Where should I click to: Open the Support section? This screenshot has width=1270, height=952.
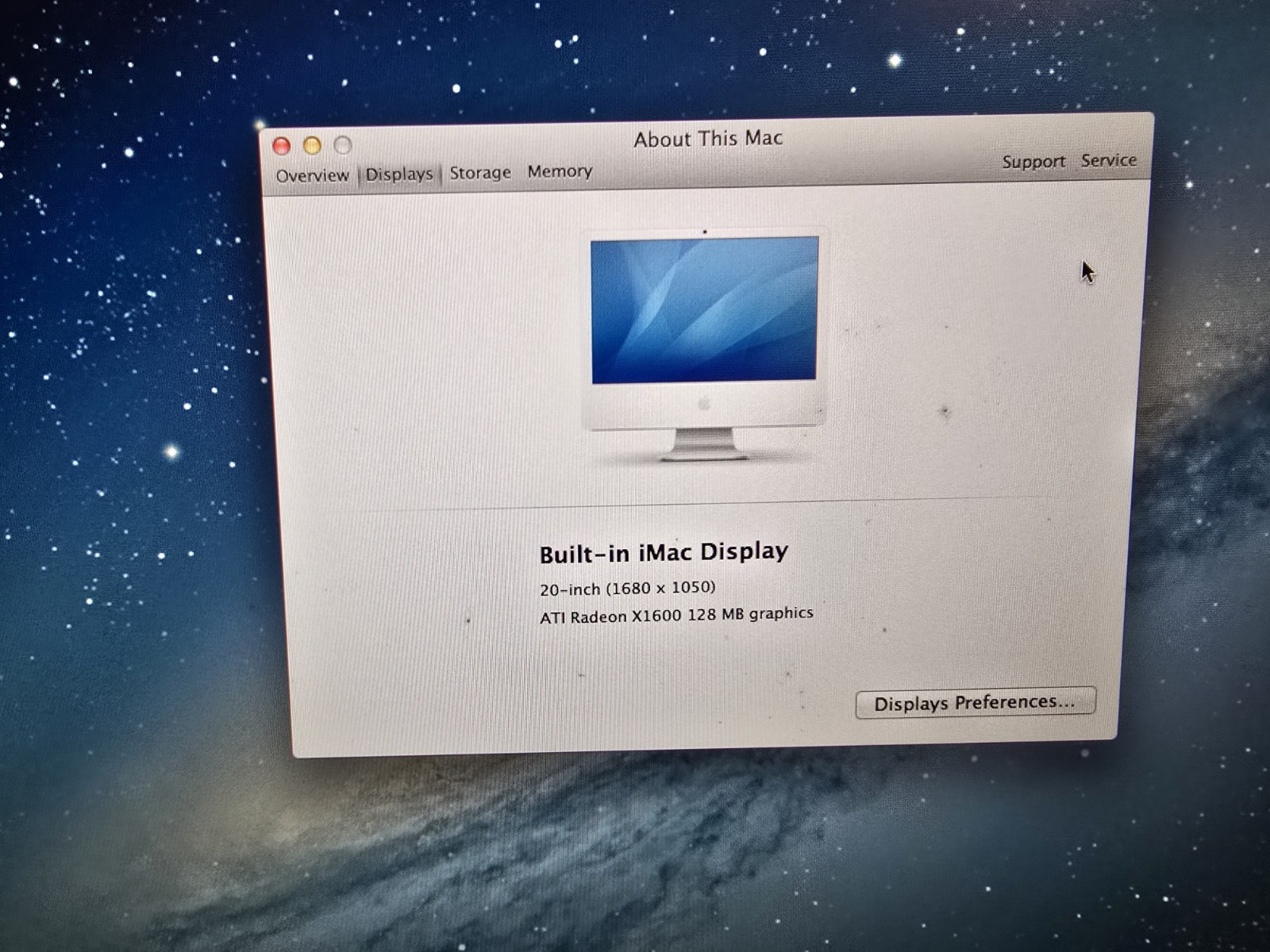pos(1033,162)
